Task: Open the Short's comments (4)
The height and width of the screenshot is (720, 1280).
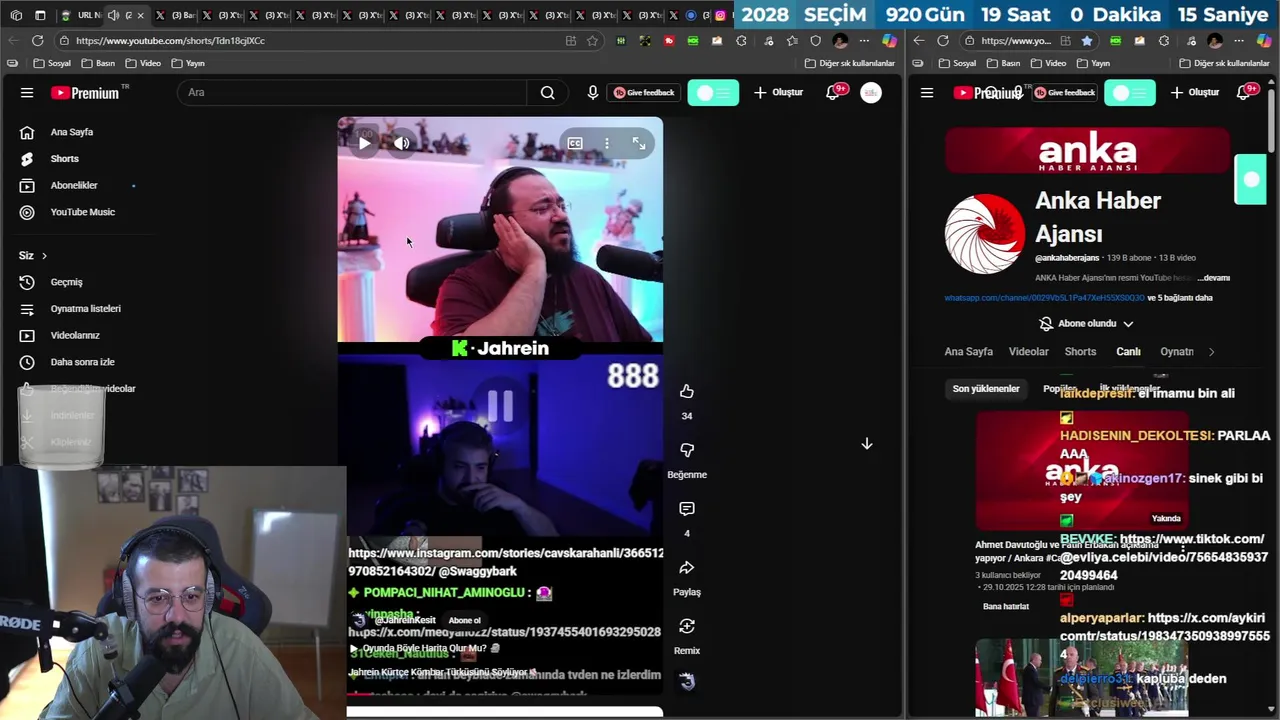Action: 687,509
